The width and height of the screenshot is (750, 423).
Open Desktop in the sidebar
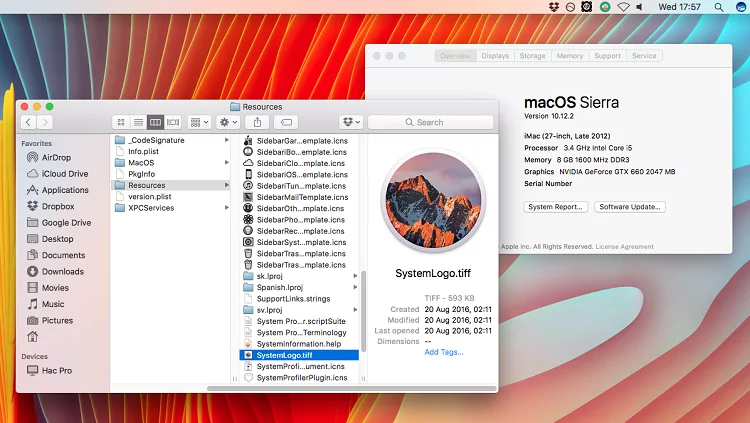[x=51, y=239]
